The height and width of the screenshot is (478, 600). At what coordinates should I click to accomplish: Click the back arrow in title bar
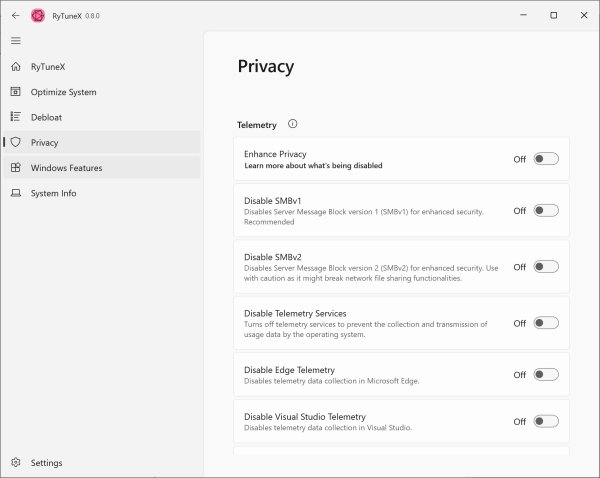point(15,16)
